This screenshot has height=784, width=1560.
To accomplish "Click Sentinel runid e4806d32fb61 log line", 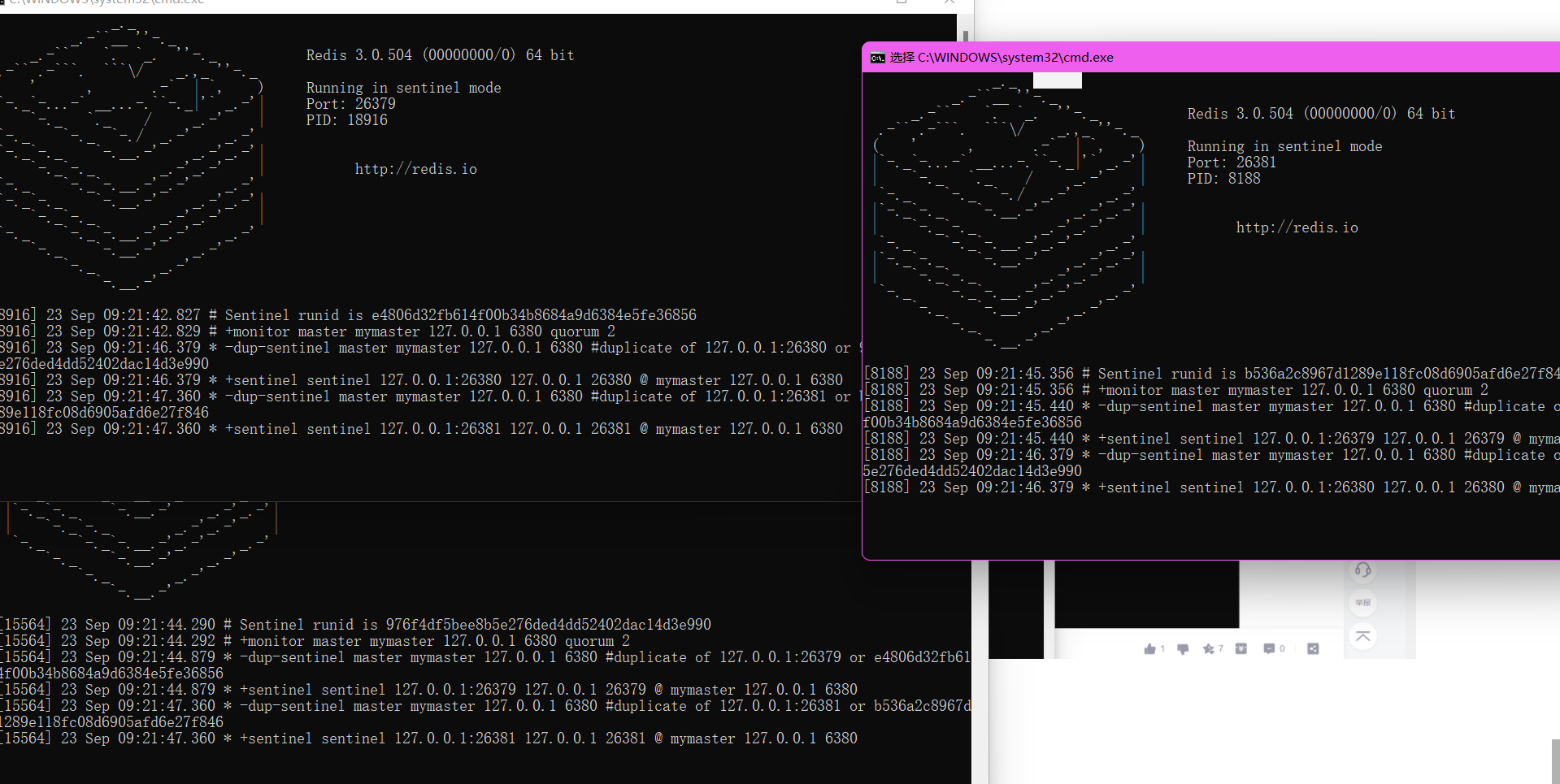I will pos(348,315).
